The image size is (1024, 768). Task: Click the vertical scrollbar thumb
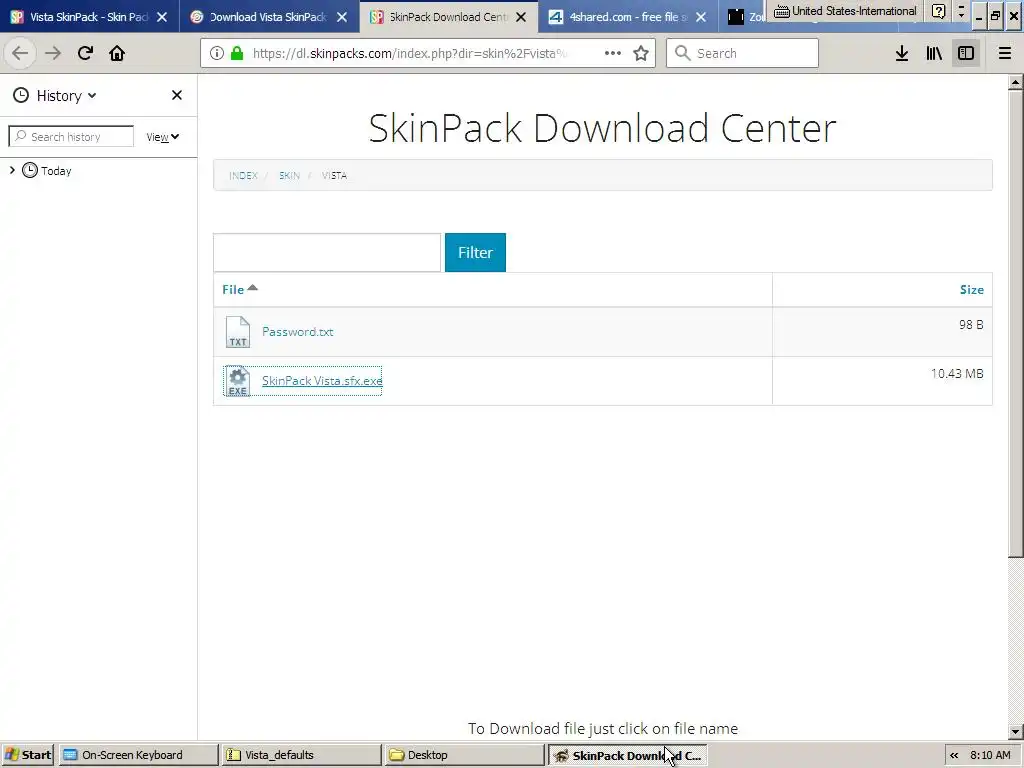[x=1016, y=323]
